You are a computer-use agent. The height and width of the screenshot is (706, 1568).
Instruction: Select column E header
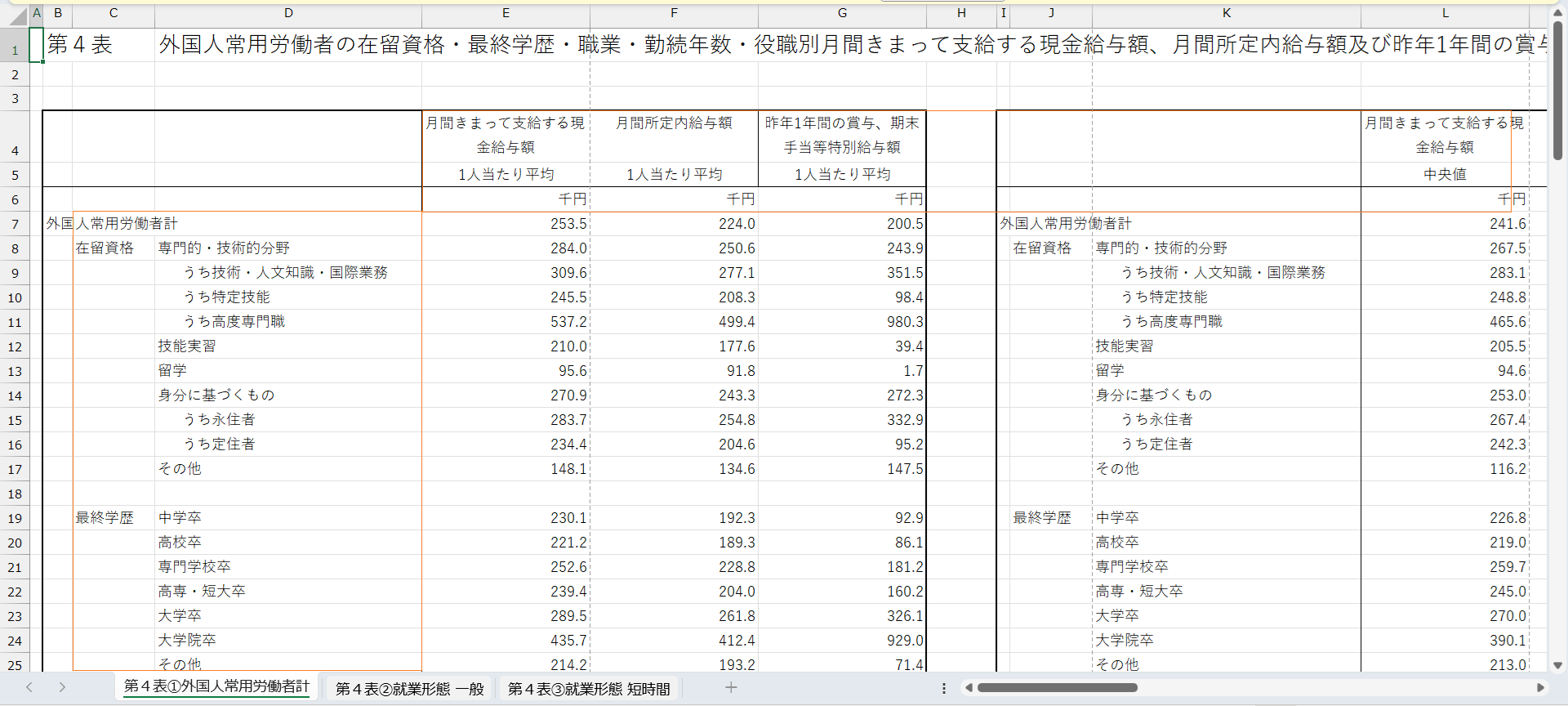click(x=506, y=13)
